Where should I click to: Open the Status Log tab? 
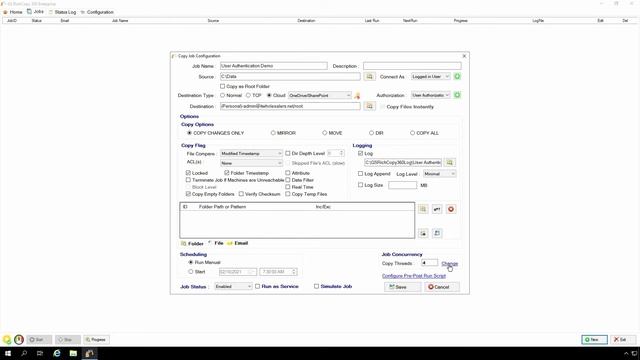coord(62,12)
